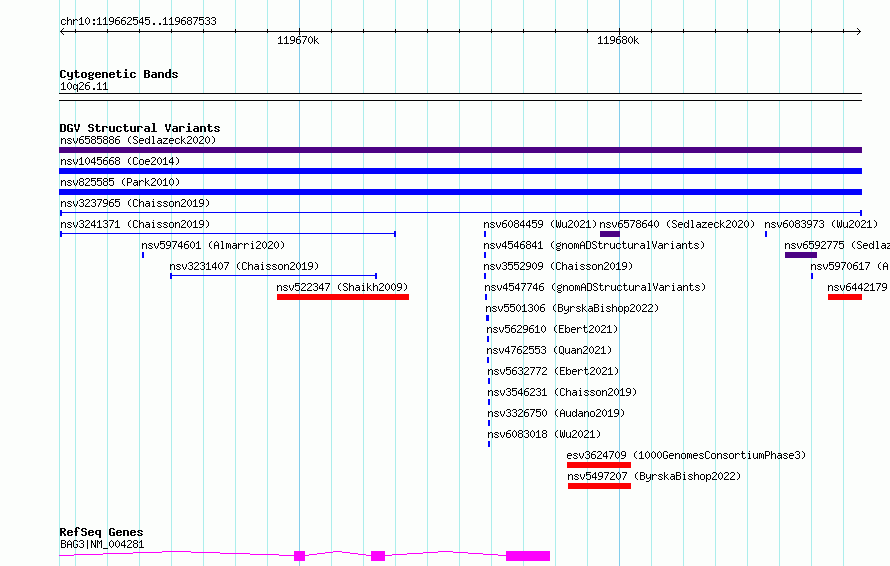Open the nsv1045668 (Coe2014) variant label

click(x=120, y=161)
